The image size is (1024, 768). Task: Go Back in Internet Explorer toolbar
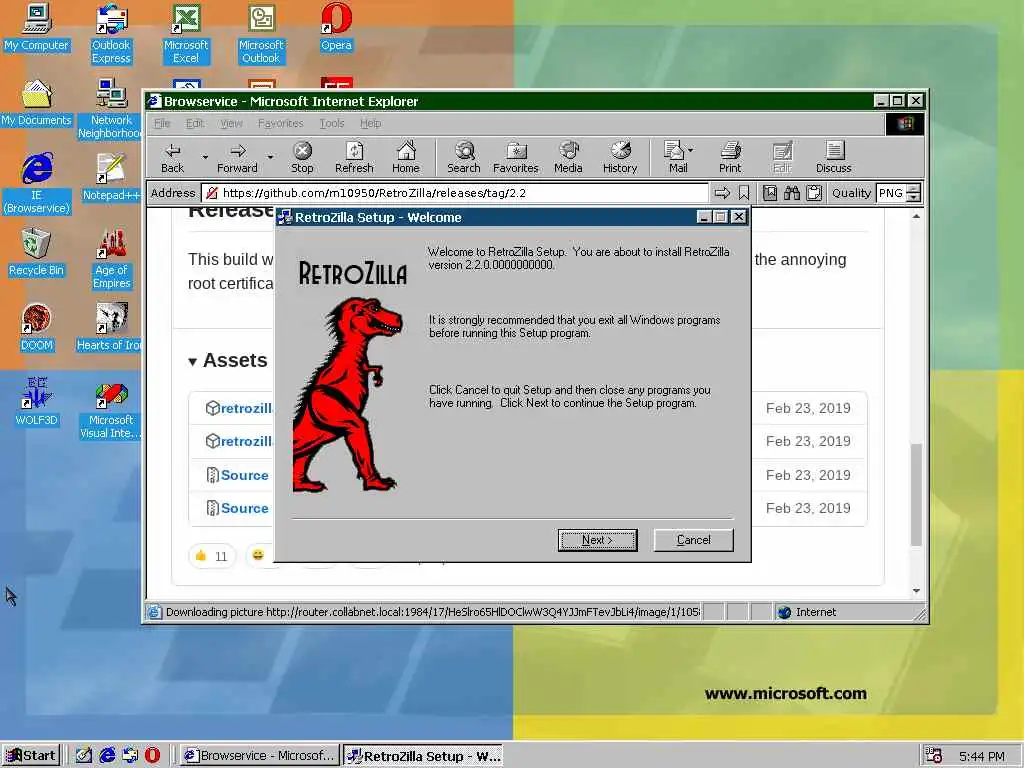tap(172, 158)
